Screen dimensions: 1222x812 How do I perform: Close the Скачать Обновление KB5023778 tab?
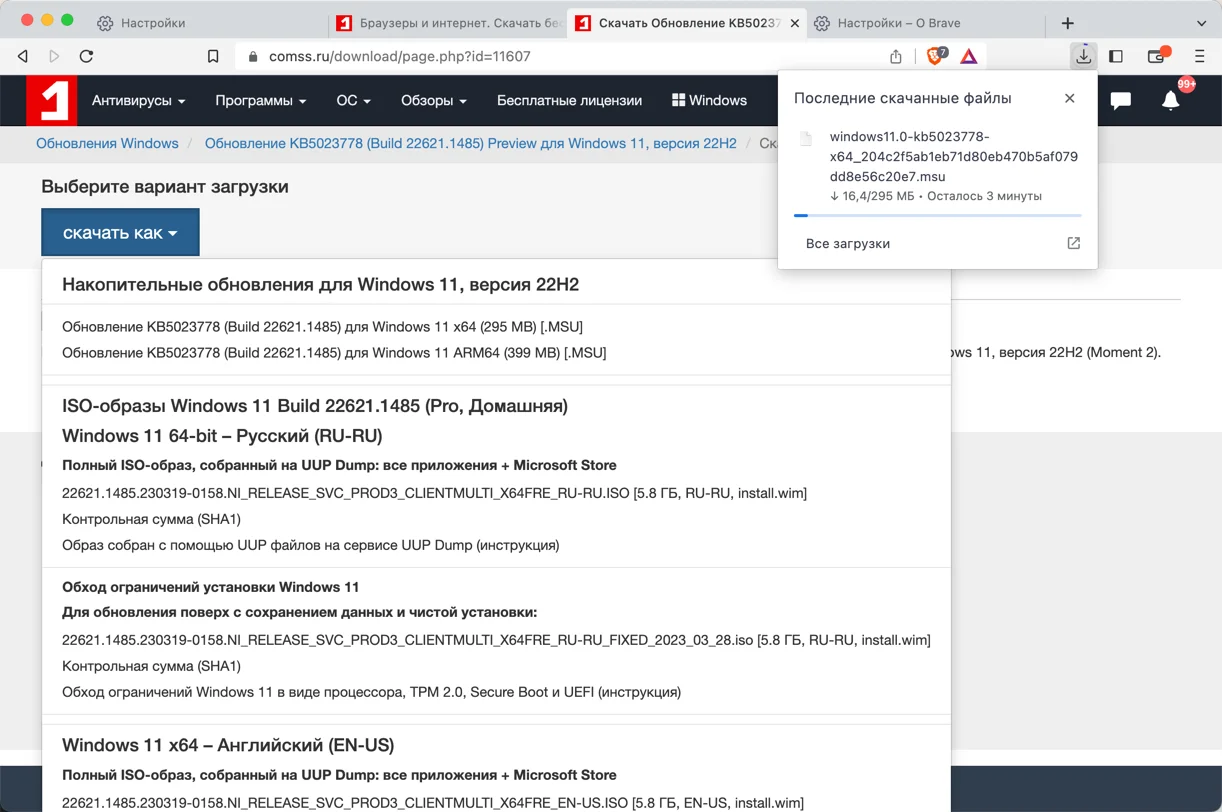pos(795,23)
